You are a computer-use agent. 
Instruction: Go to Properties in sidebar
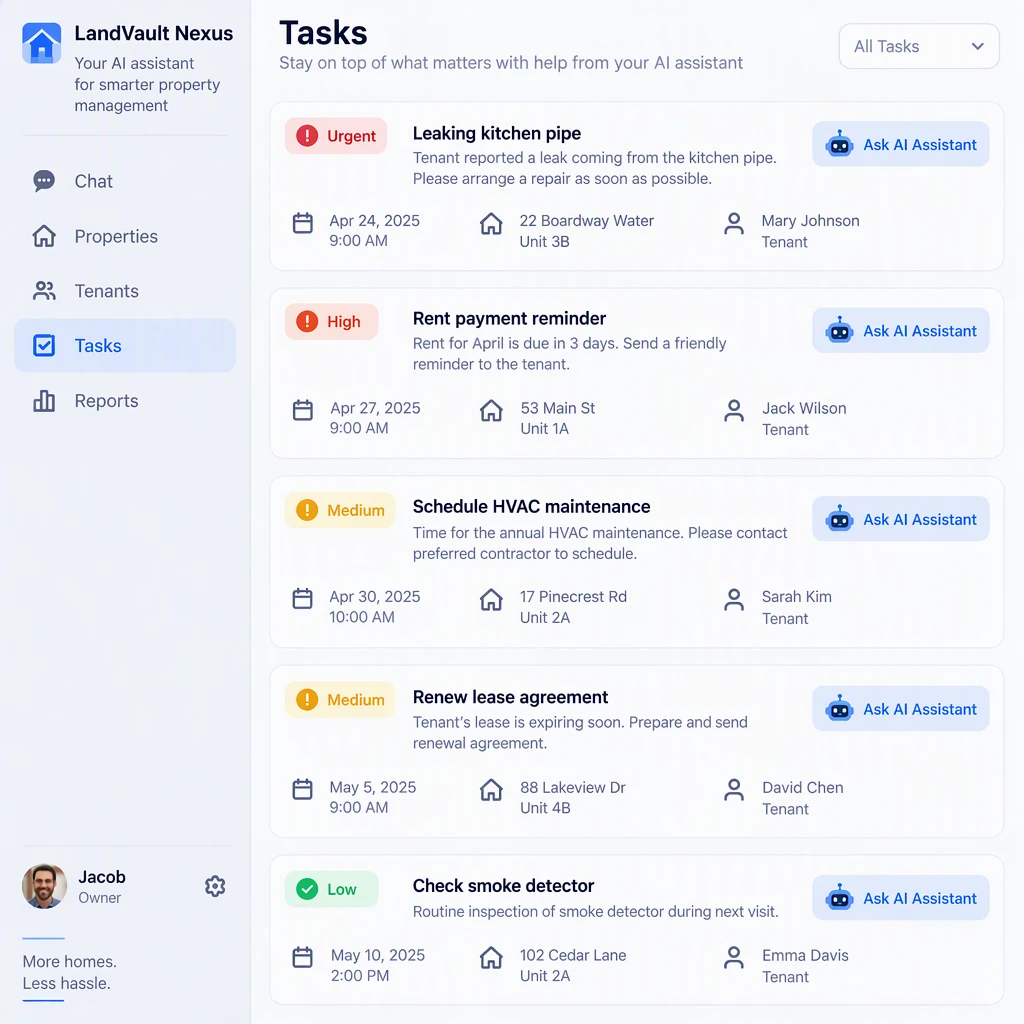[125, 236]
